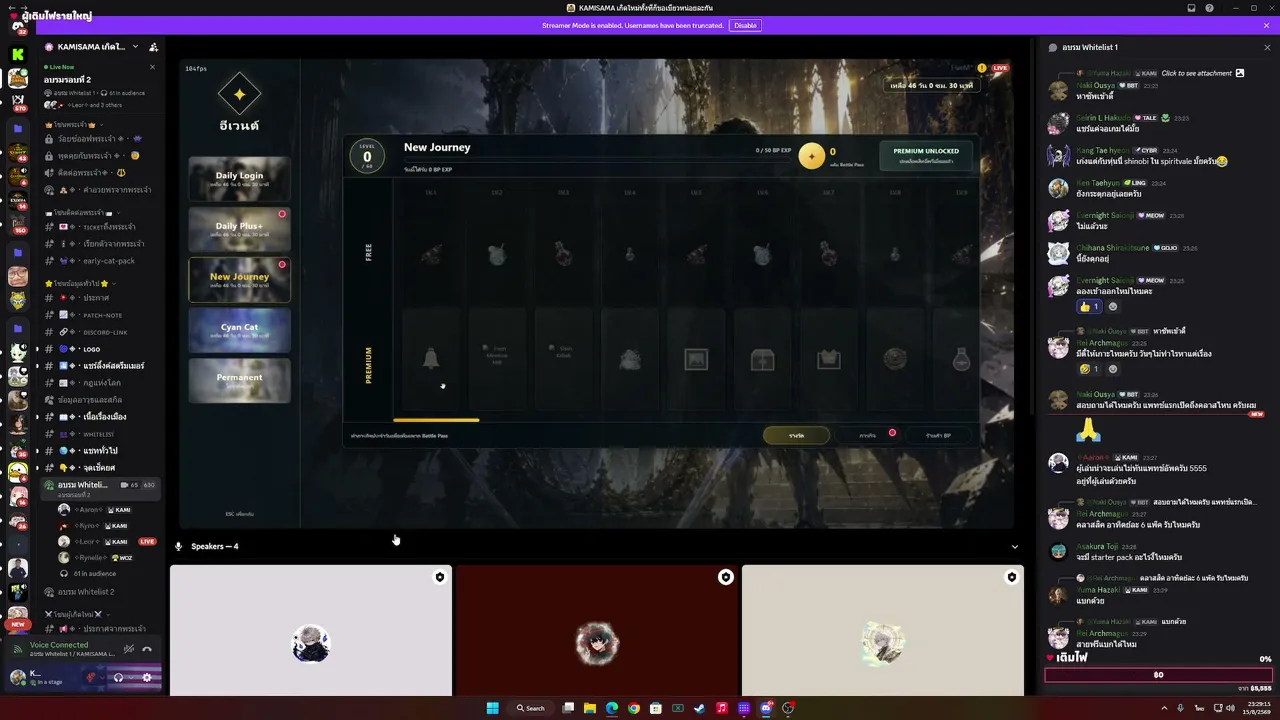Image resolution: width=1280 pixels, height=720 pixels.
Task: Disconnect from voice with hang-up icon
Action: tap(147, 649)
